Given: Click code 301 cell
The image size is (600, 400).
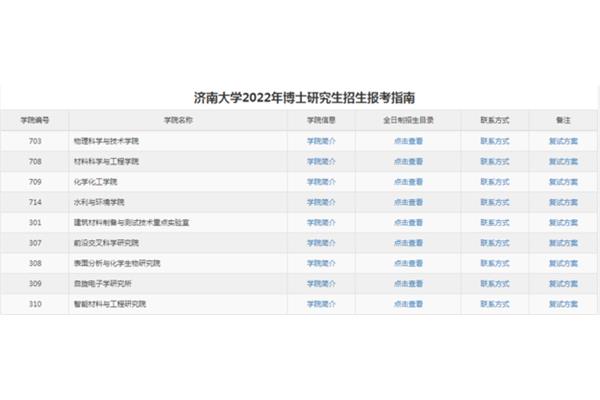Looking at the screenshot, I should 34,222.
